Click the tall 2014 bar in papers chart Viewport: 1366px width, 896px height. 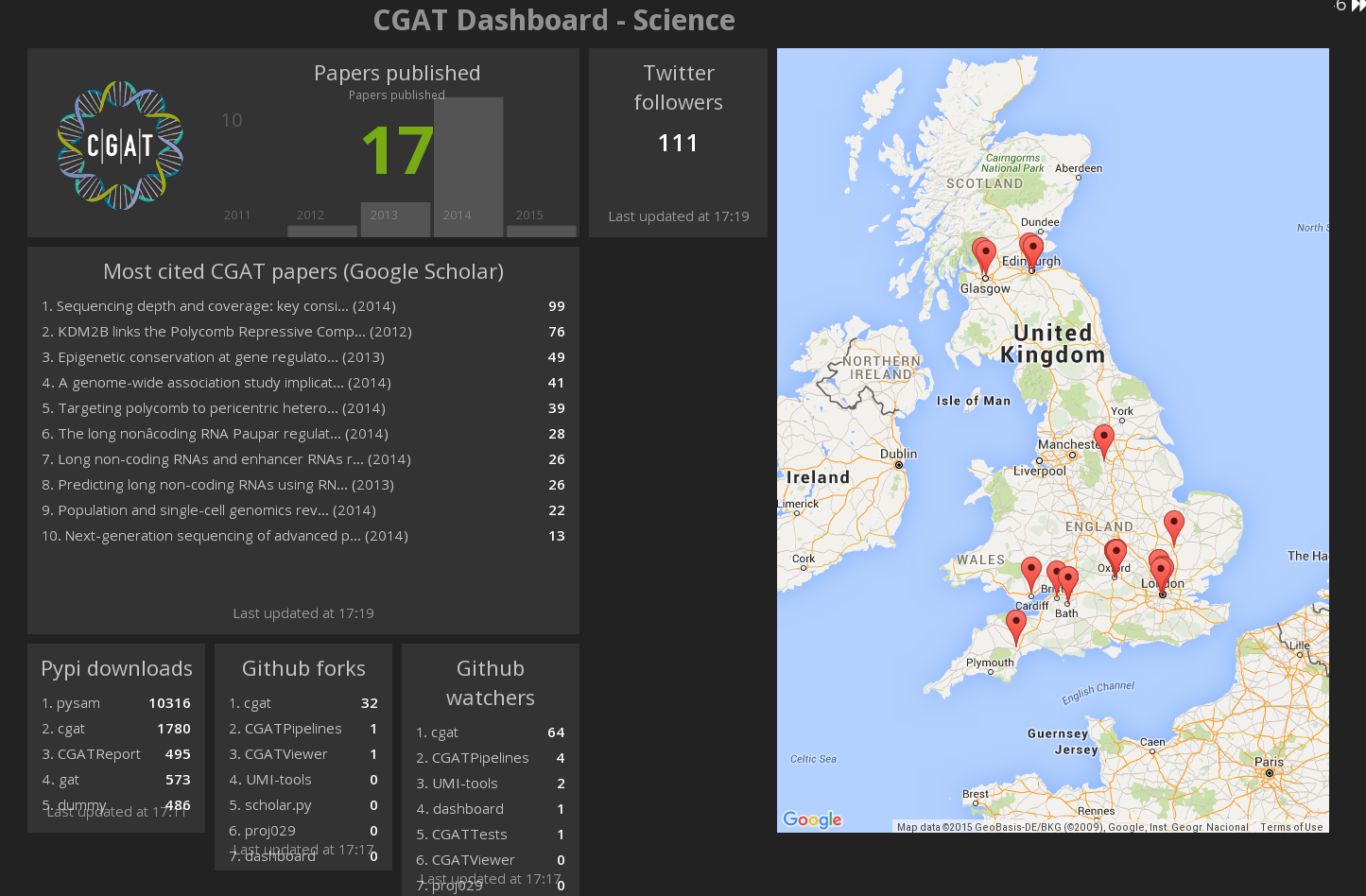[468, 167]
